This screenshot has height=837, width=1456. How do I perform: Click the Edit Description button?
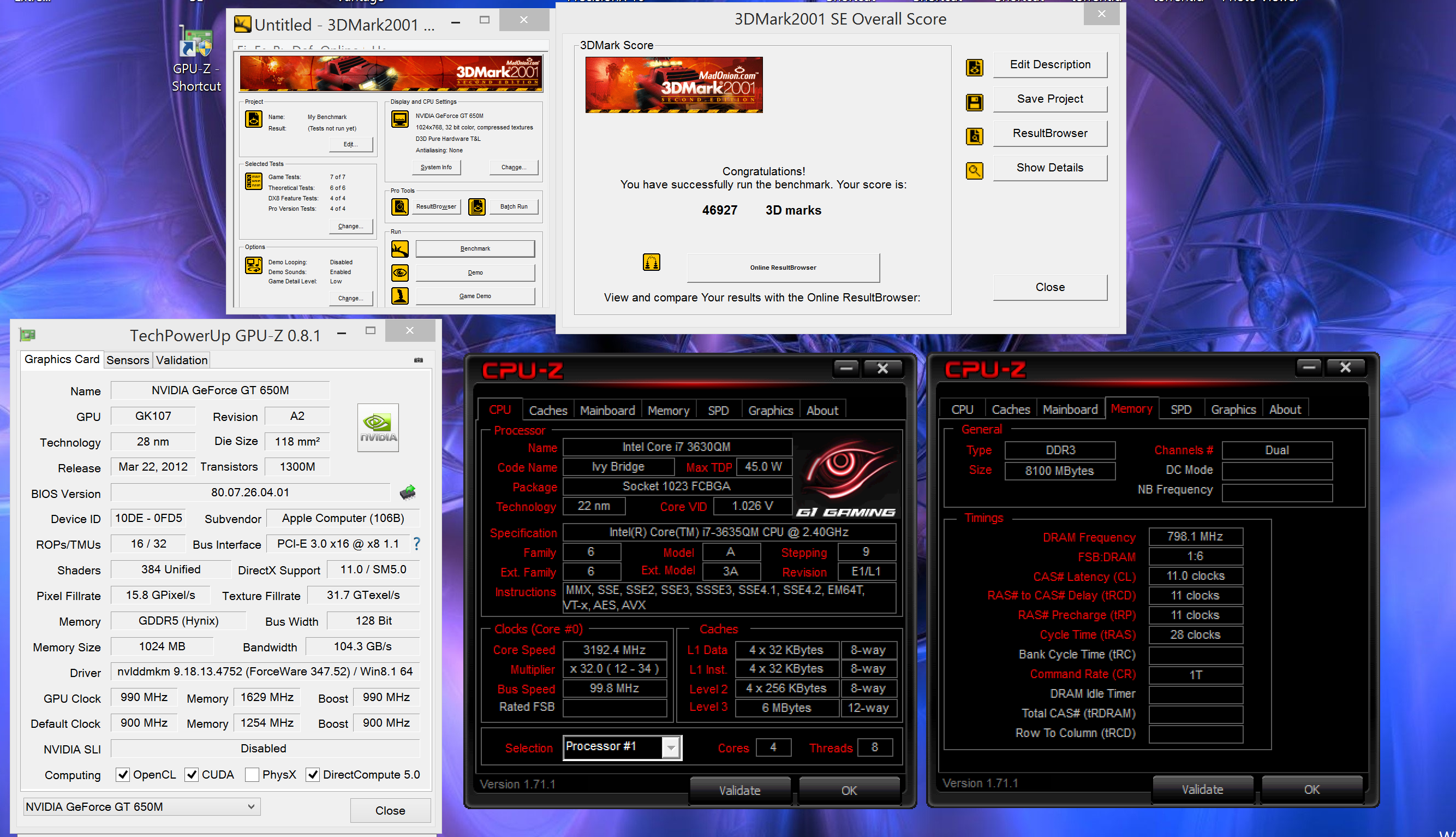click(x=1050, y=64)
